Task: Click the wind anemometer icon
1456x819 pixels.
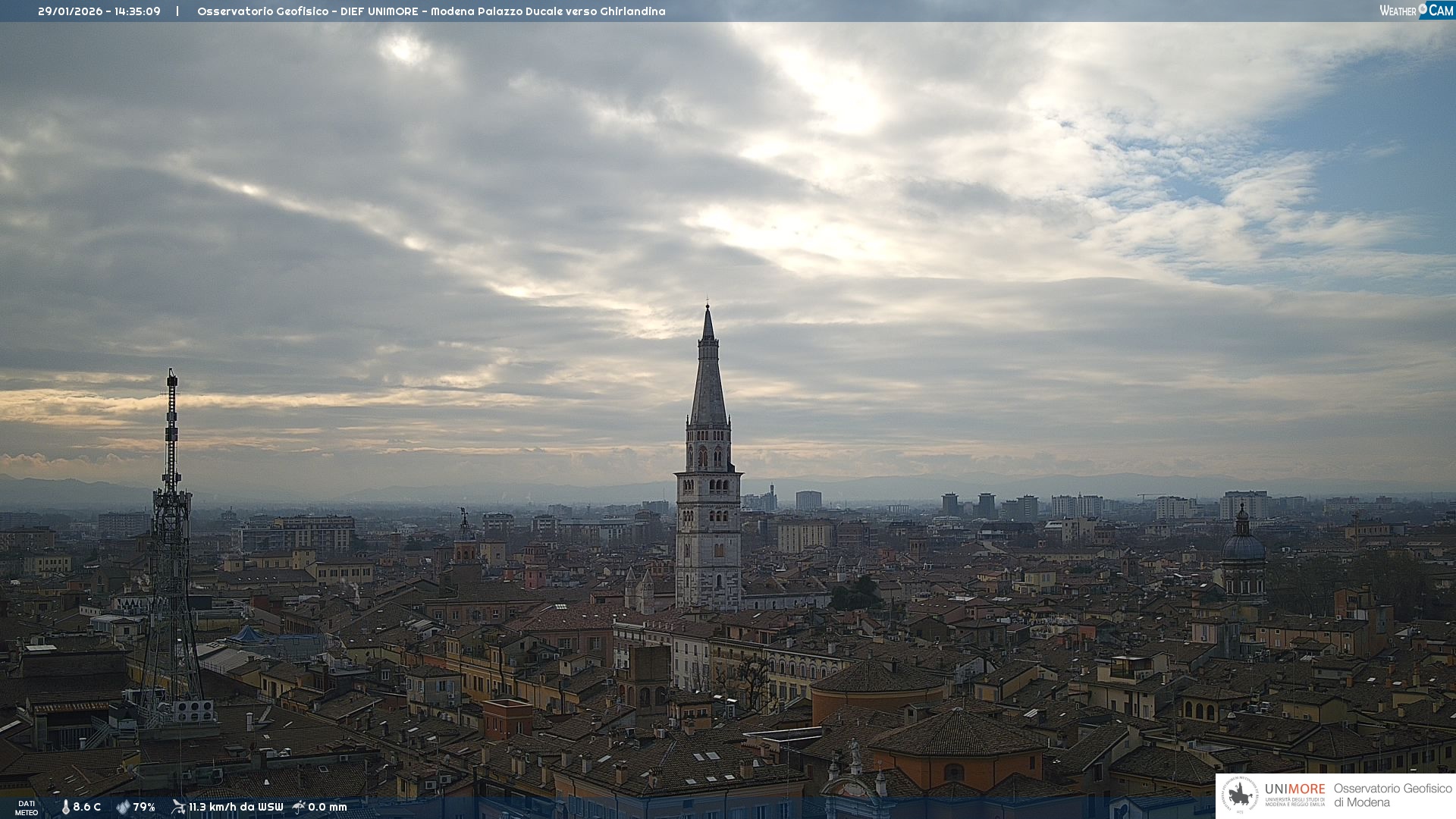Action: pyautogui.click(x=178, y=807)
